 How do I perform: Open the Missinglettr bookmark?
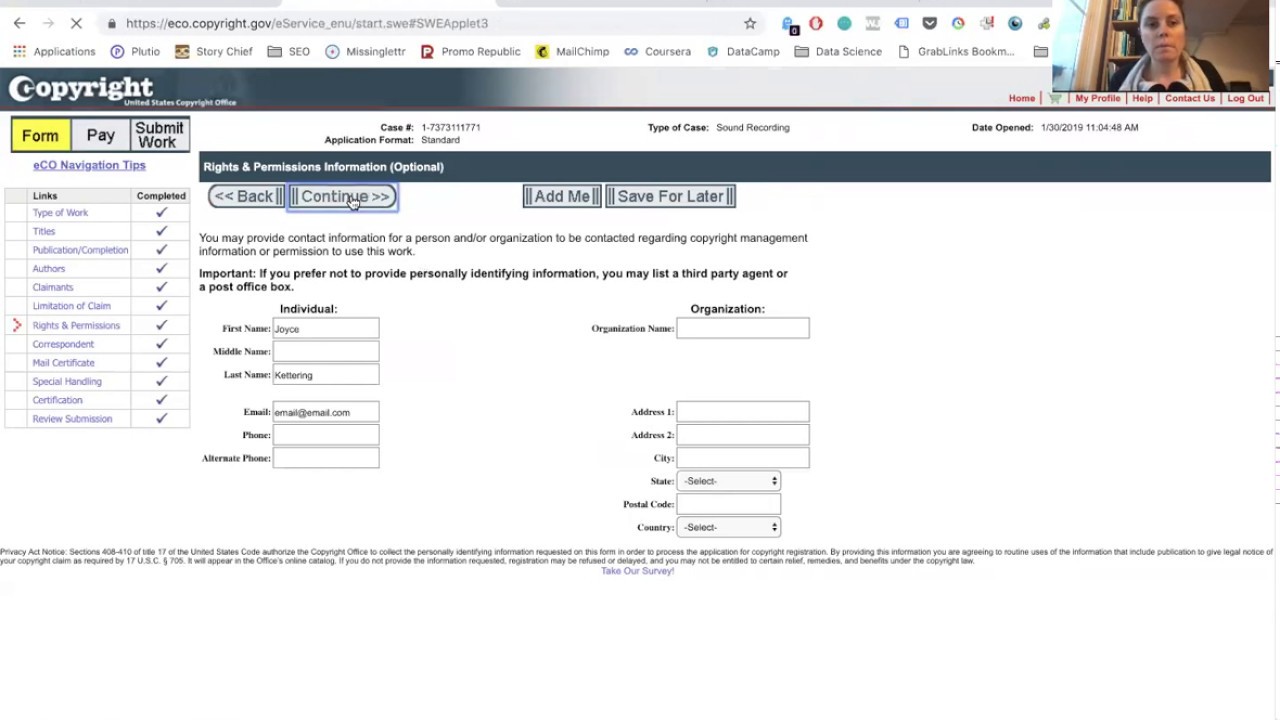pos(365,51)
